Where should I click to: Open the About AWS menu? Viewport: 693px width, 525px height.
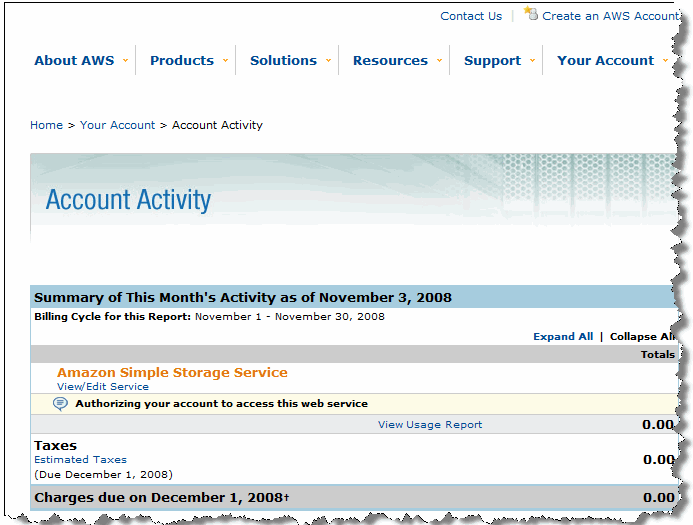pyautogui.click(x=74, y=60)
